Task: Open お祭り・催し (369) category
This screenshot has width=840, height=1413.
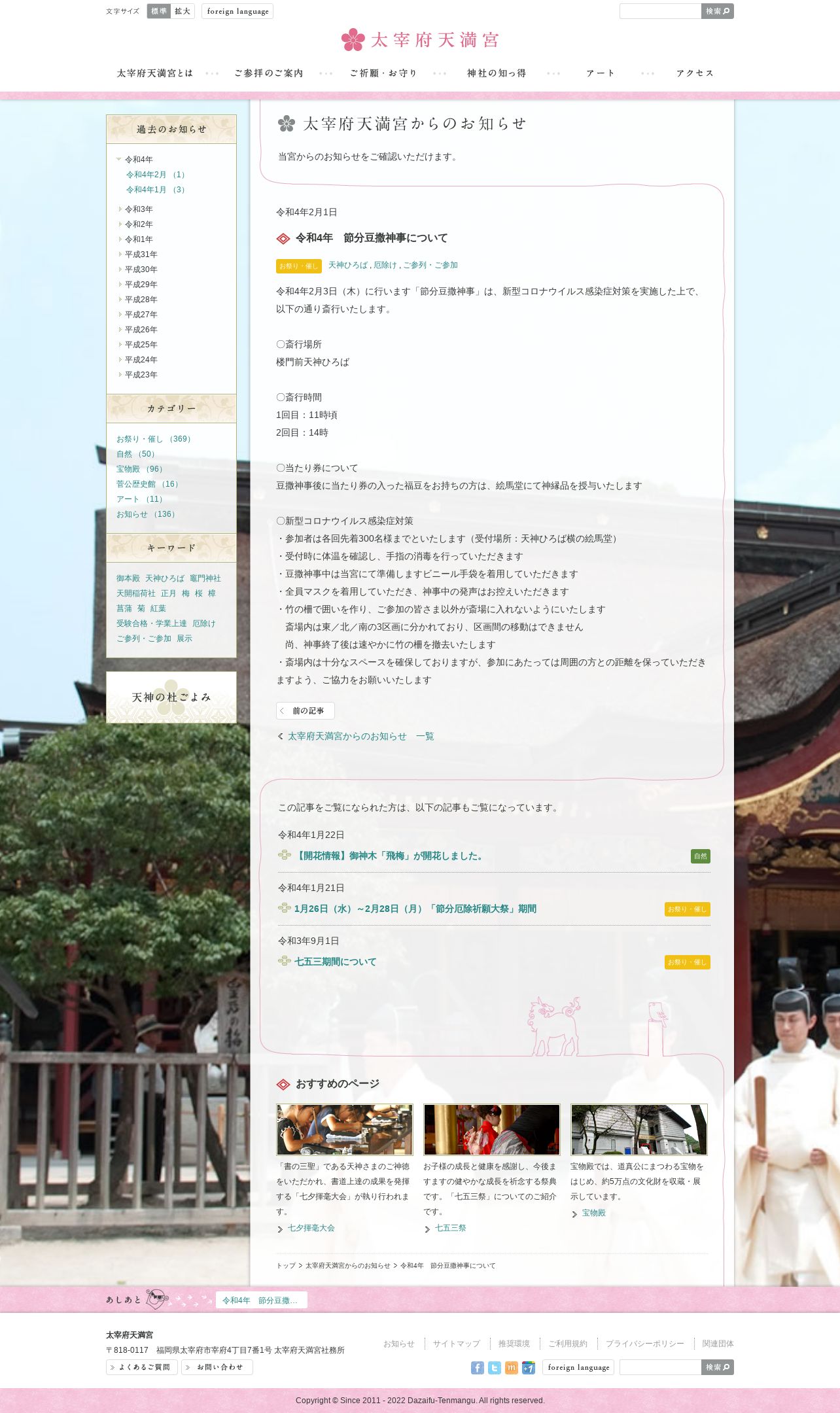Action: 155,439
